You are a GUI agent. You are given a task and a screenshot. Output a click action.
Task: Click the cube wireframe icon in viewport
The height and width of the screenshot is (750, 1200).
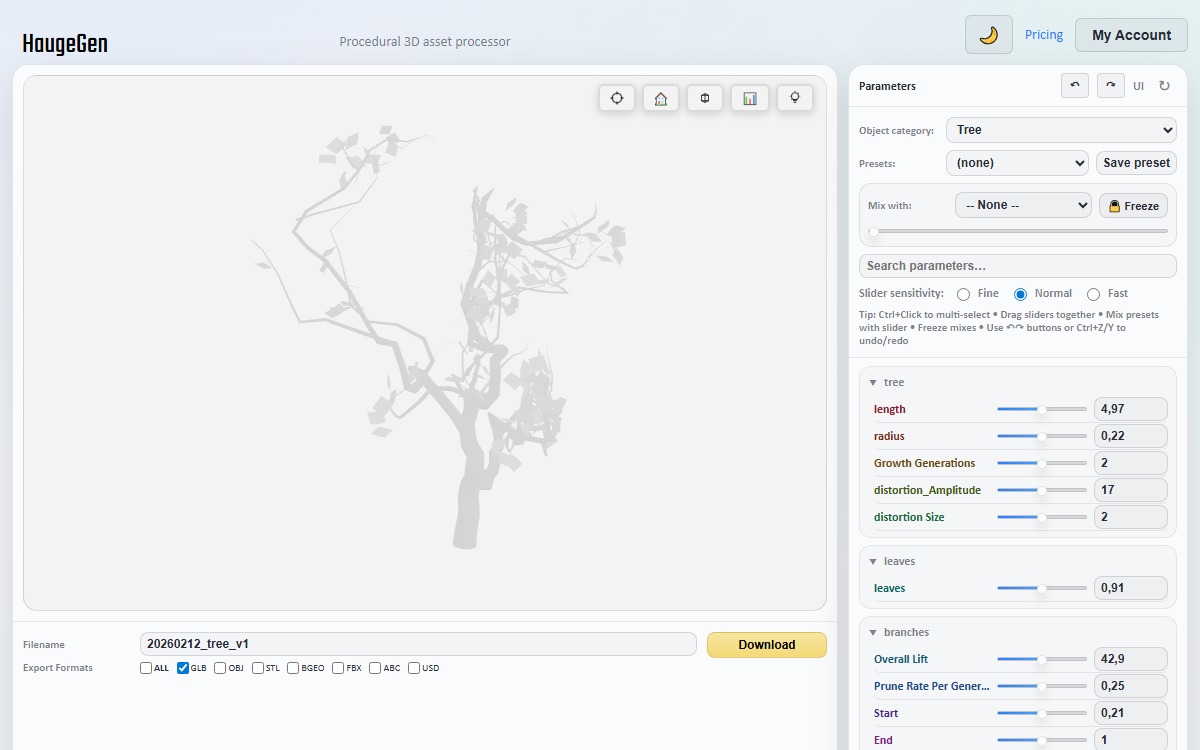(x=705, y=98)
